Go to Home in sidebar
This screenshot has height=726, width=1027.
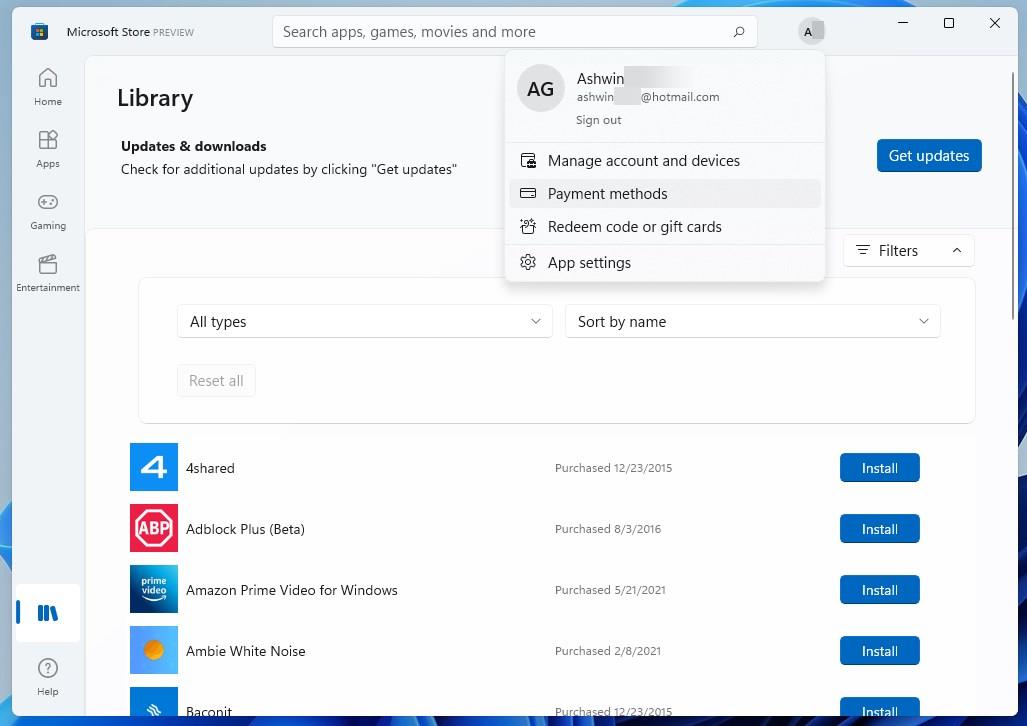(48, 86)
